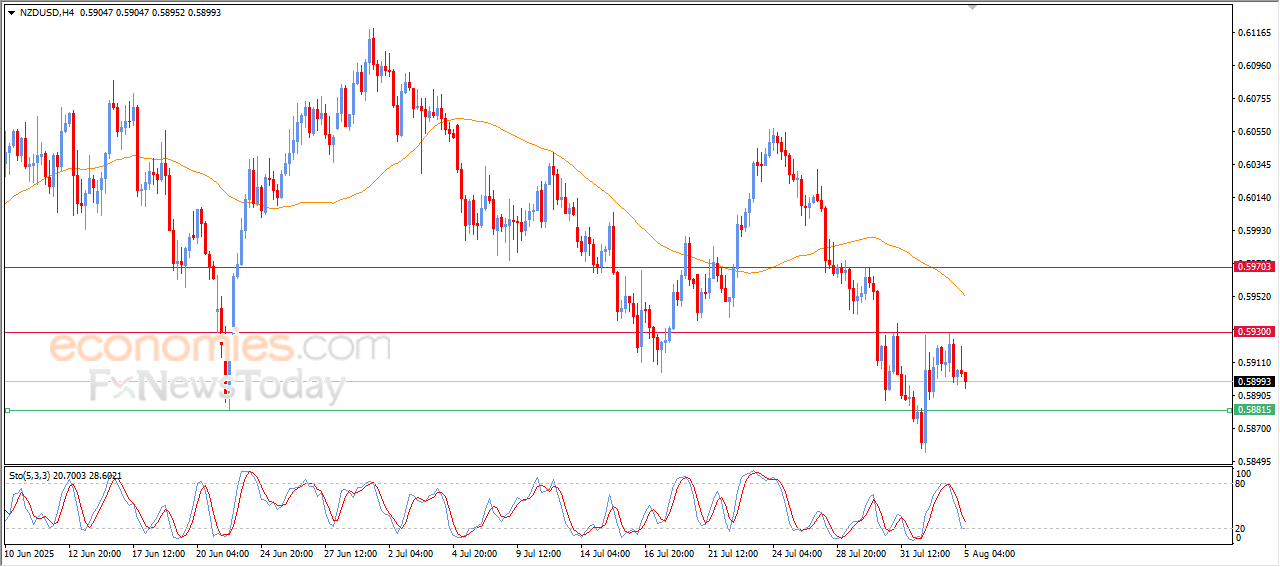Screen dimensions: 1280x567
Task: Click the 0.59110 price axis value
Action: pyautogui.click(x=1254, y=363)
